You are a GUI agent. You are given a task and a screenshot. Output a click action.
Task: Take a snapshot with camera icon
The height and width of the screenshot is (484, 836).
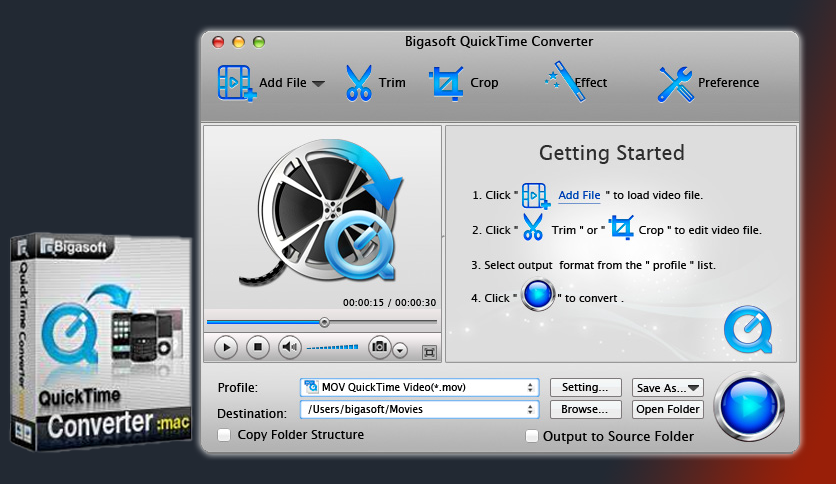pyautogui.click(x=380, y=347)
